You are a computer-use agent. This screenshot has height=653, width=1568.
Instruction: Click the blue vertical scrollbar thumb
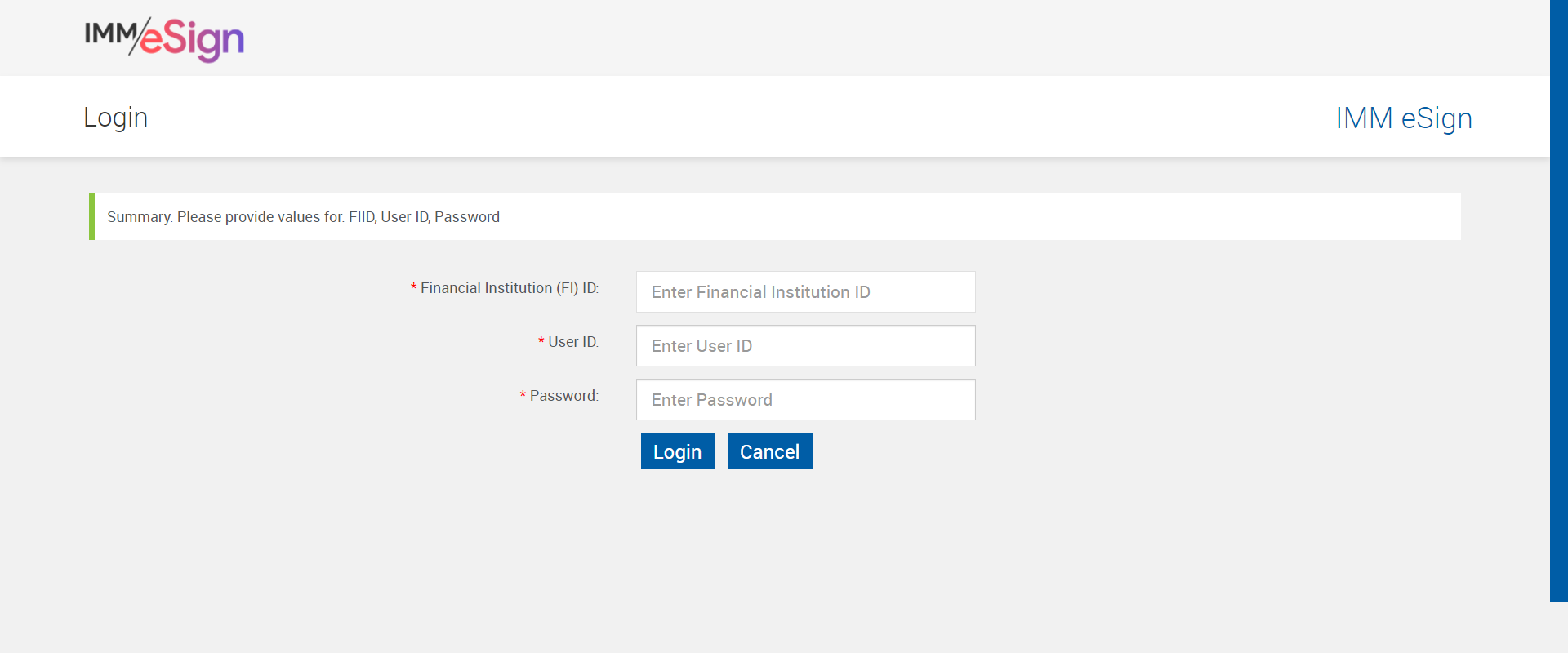tap(1558, 300)
